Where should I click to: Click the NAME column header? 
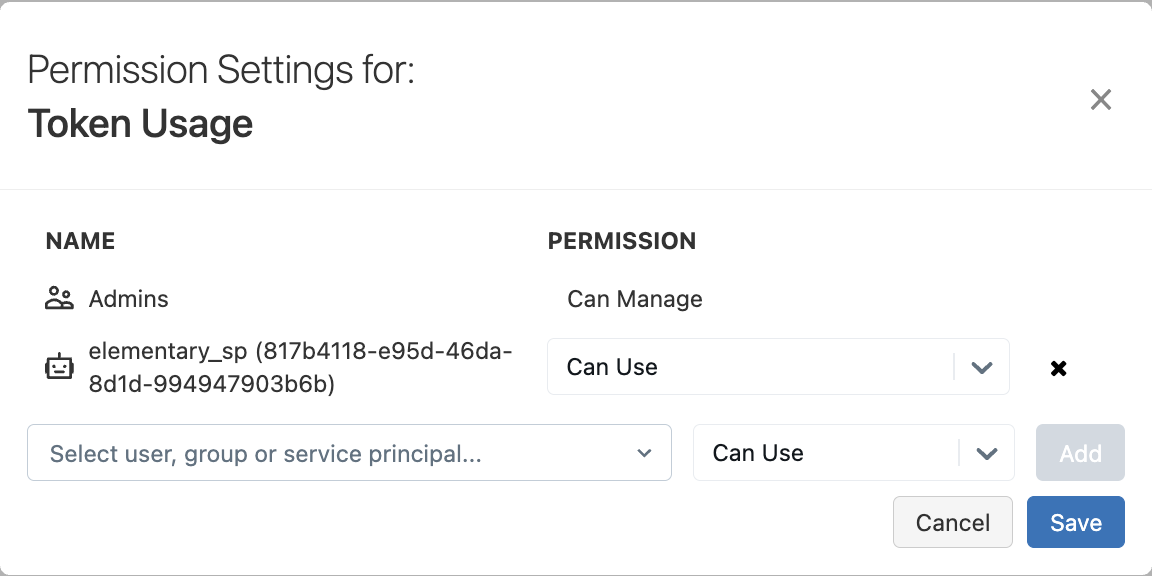(80, 241)
